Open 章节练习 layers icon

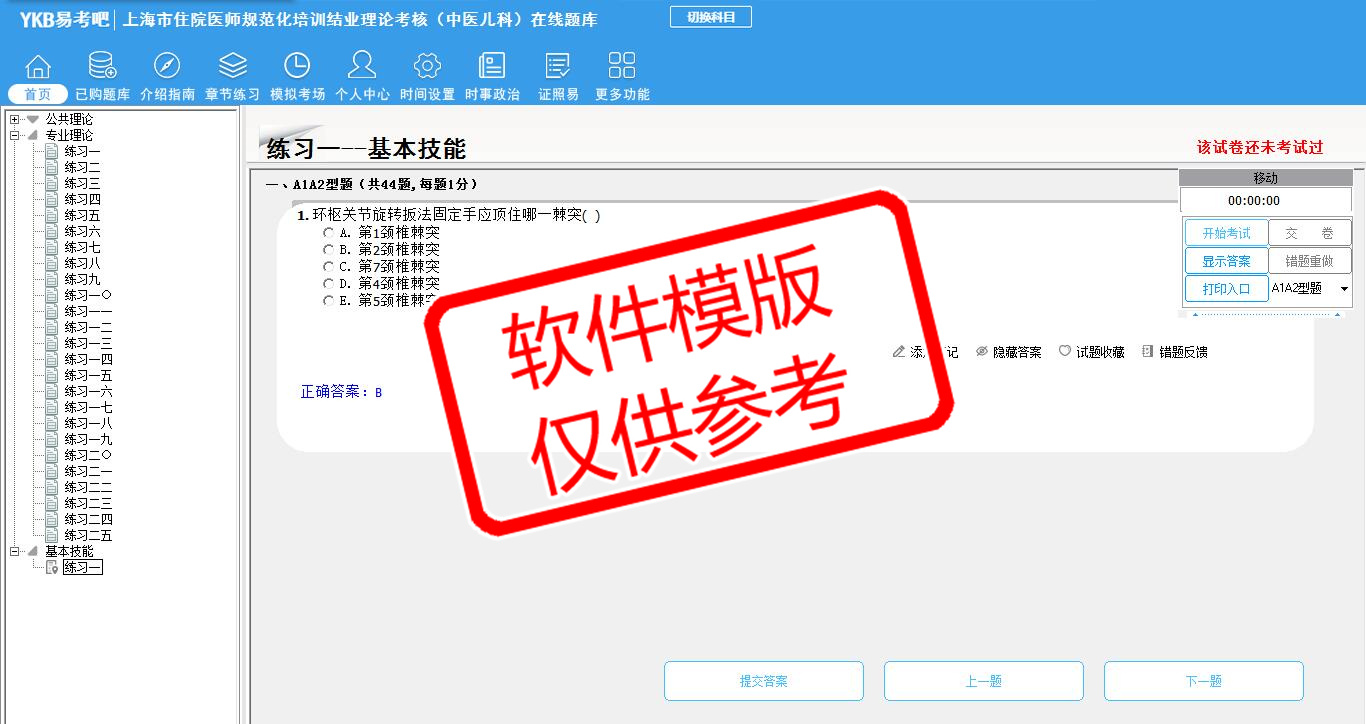tap(232, 67)
